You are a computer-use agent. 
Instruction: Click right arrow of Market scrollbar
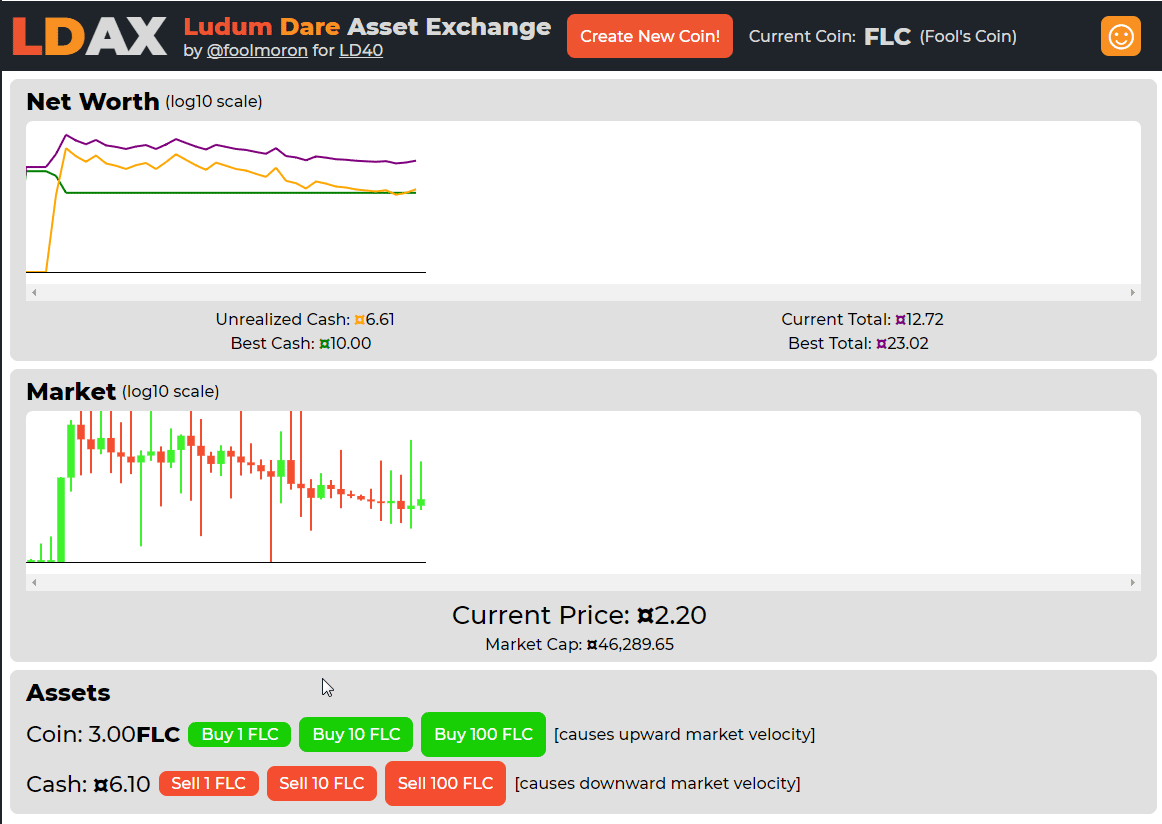[x=1132, y=582]
